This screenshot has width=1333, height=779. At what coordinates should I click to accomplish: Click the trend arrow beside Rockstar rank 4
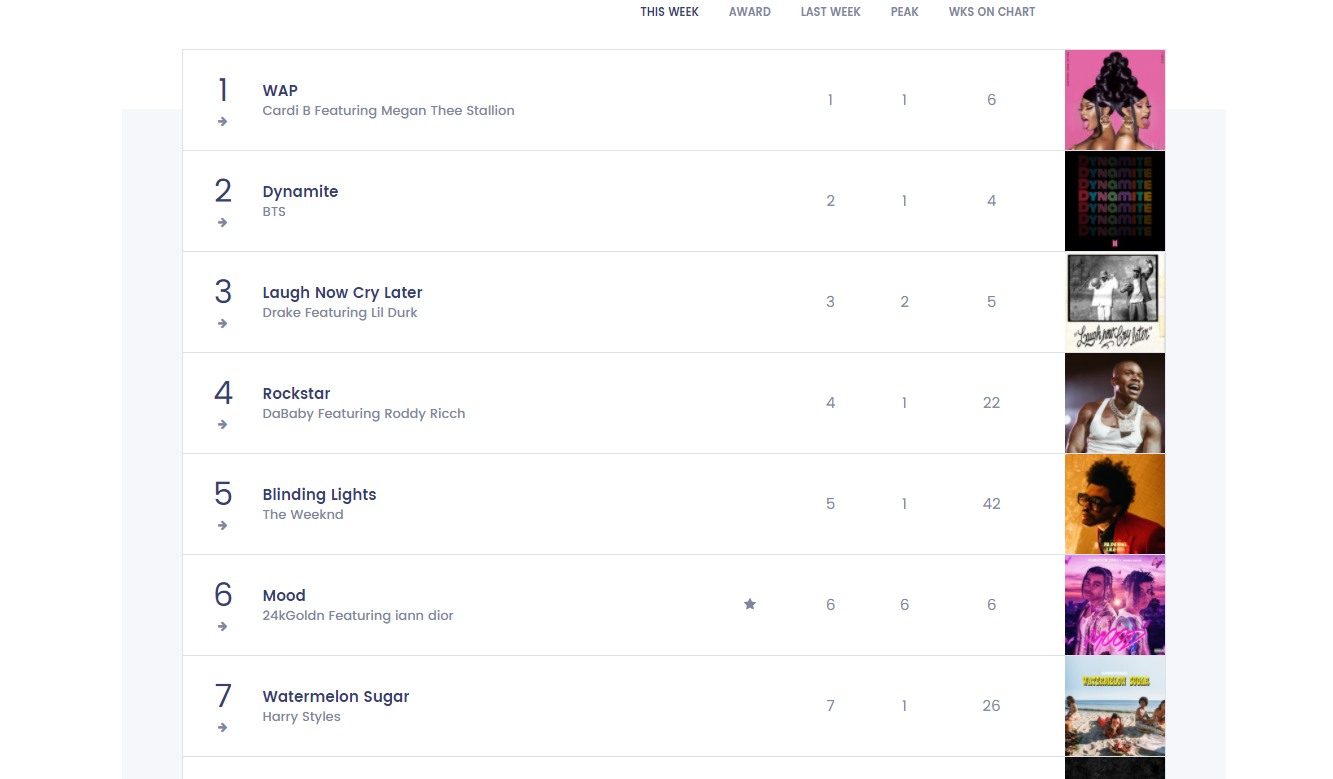coord(222,425)
